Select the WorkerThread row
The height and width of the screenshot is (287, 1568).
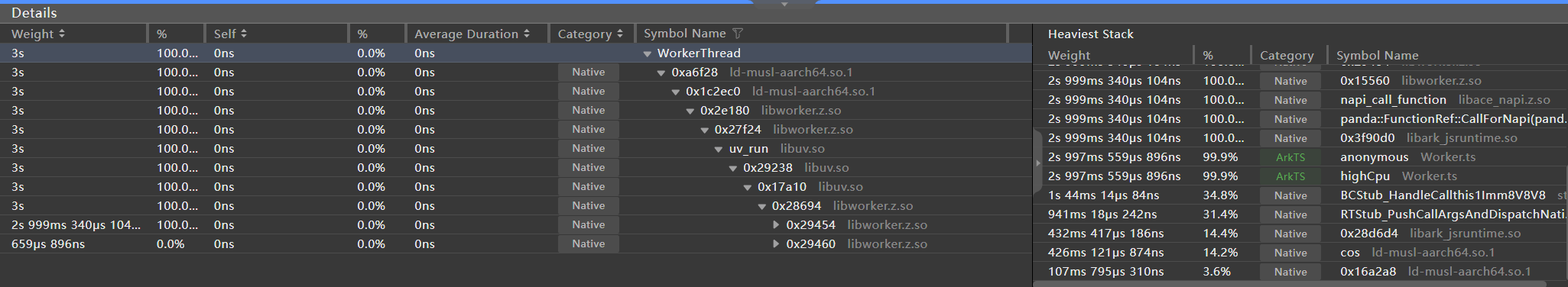click(x=516, y=53)
